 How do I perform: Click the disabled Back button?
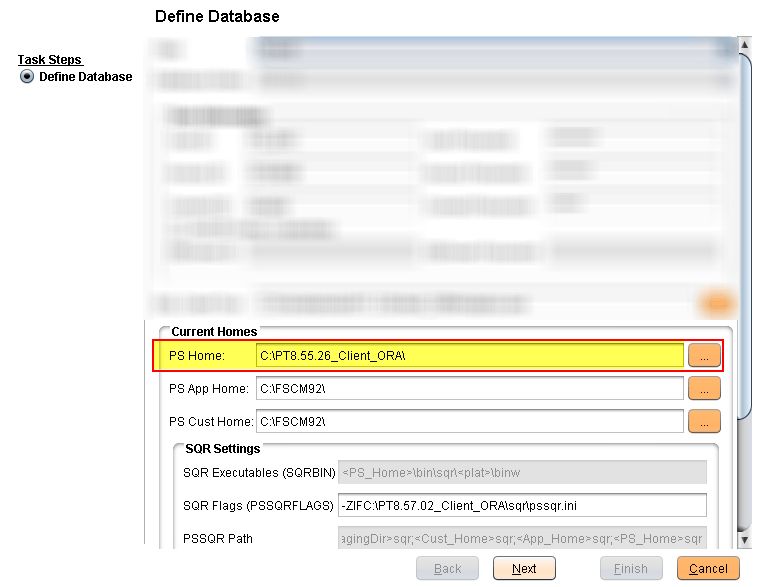point(447,569)
